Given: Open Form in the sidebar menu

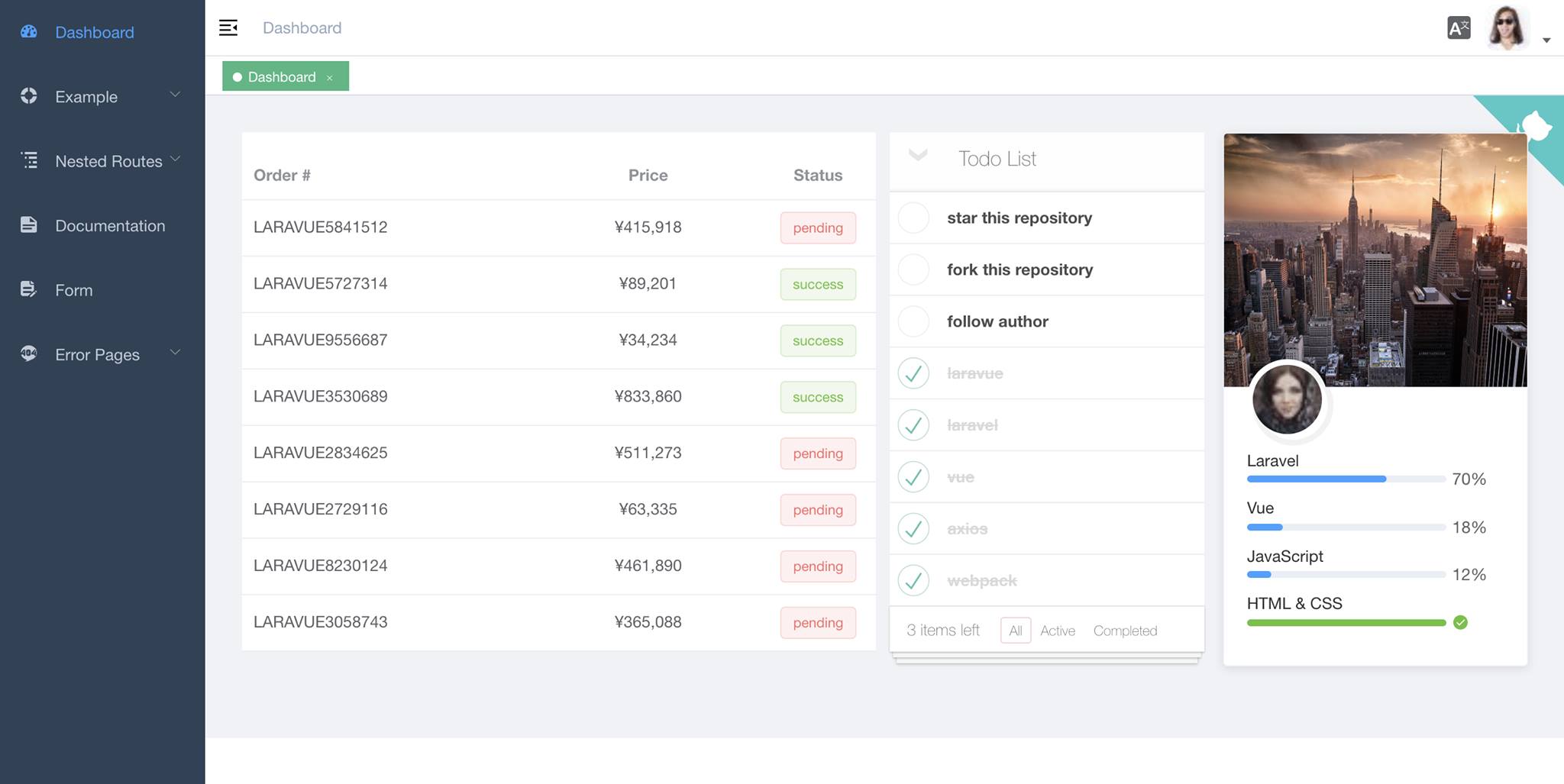Looking at the screenshot, I should tap(102, 289).
